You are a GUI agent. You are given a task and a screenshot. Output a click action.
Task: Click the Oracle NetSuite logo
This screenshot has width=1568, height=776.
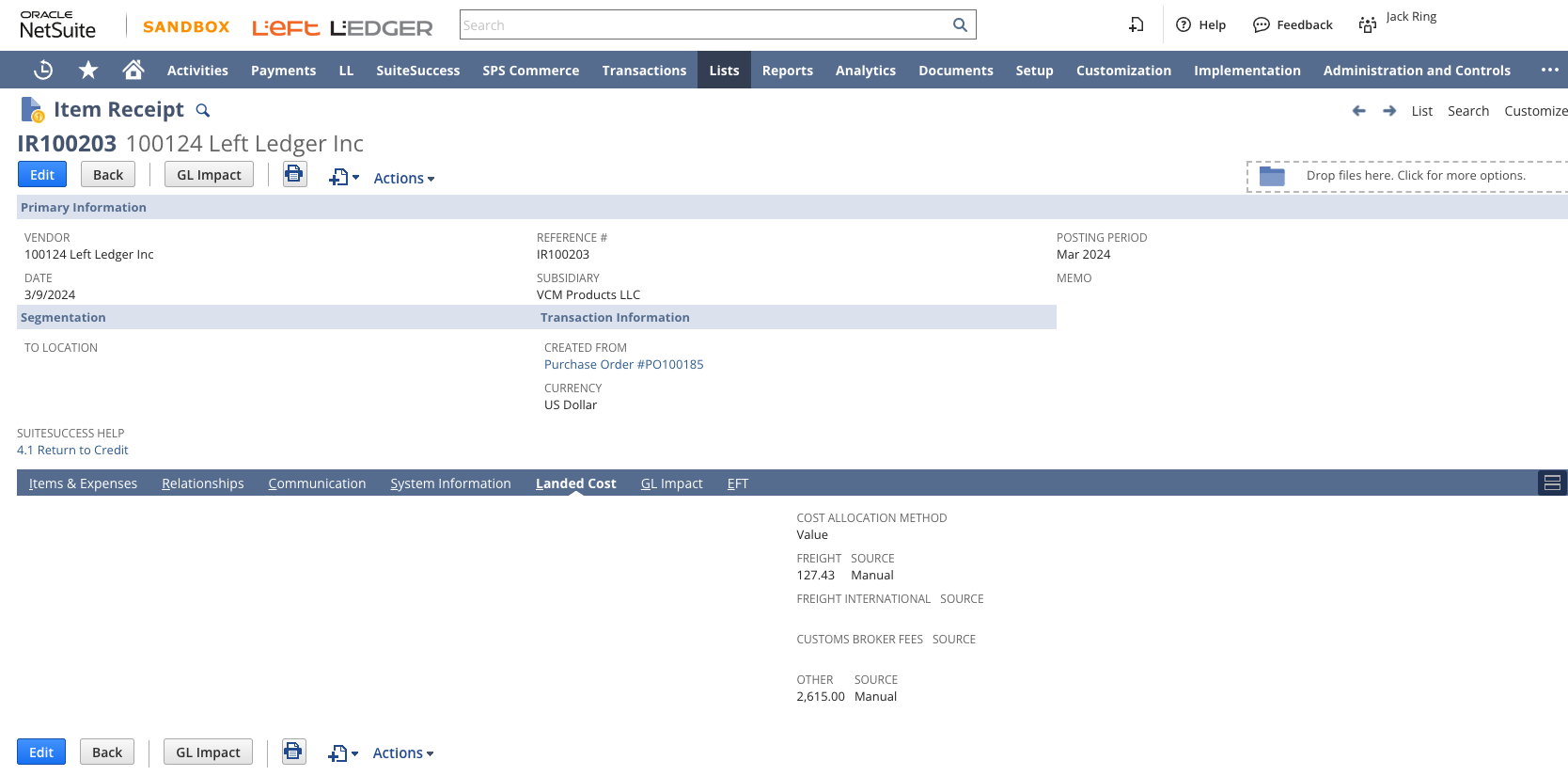pos(57,24)
